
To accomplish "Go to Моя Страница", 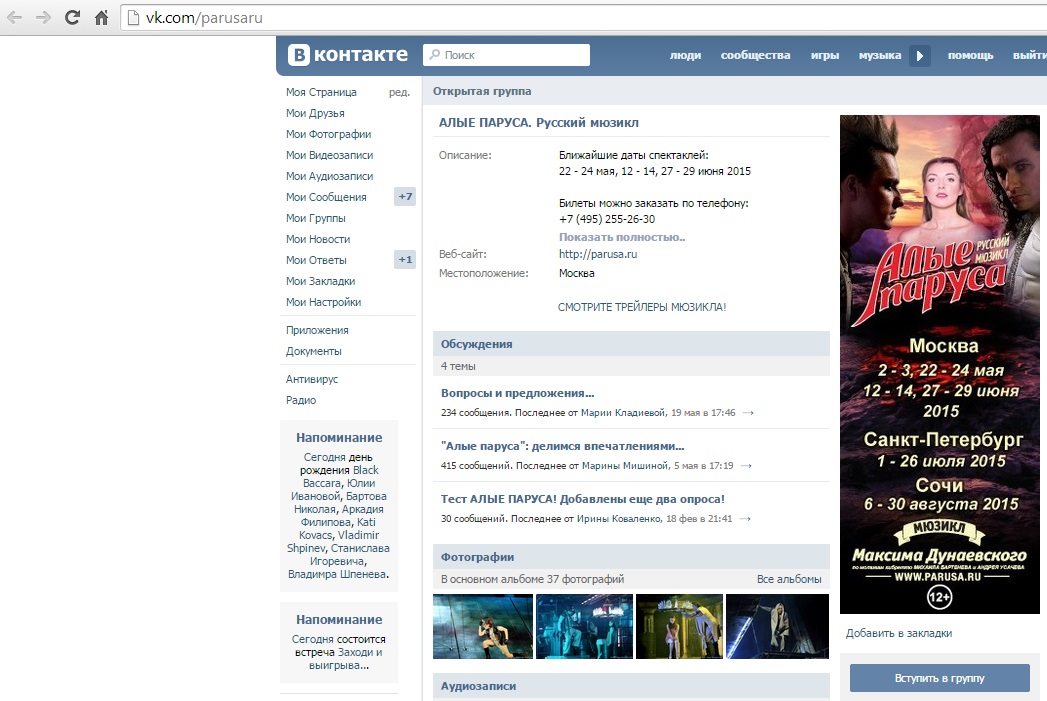I will pyautogui.click(x=321, y=92).
